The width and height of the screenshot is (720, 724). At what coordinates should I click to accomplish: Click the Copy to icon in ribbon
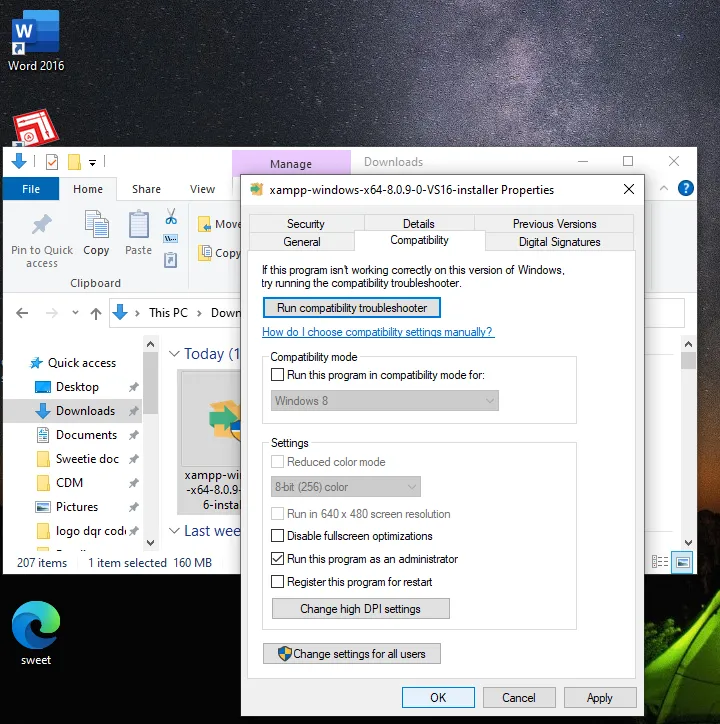pos(205,253)
